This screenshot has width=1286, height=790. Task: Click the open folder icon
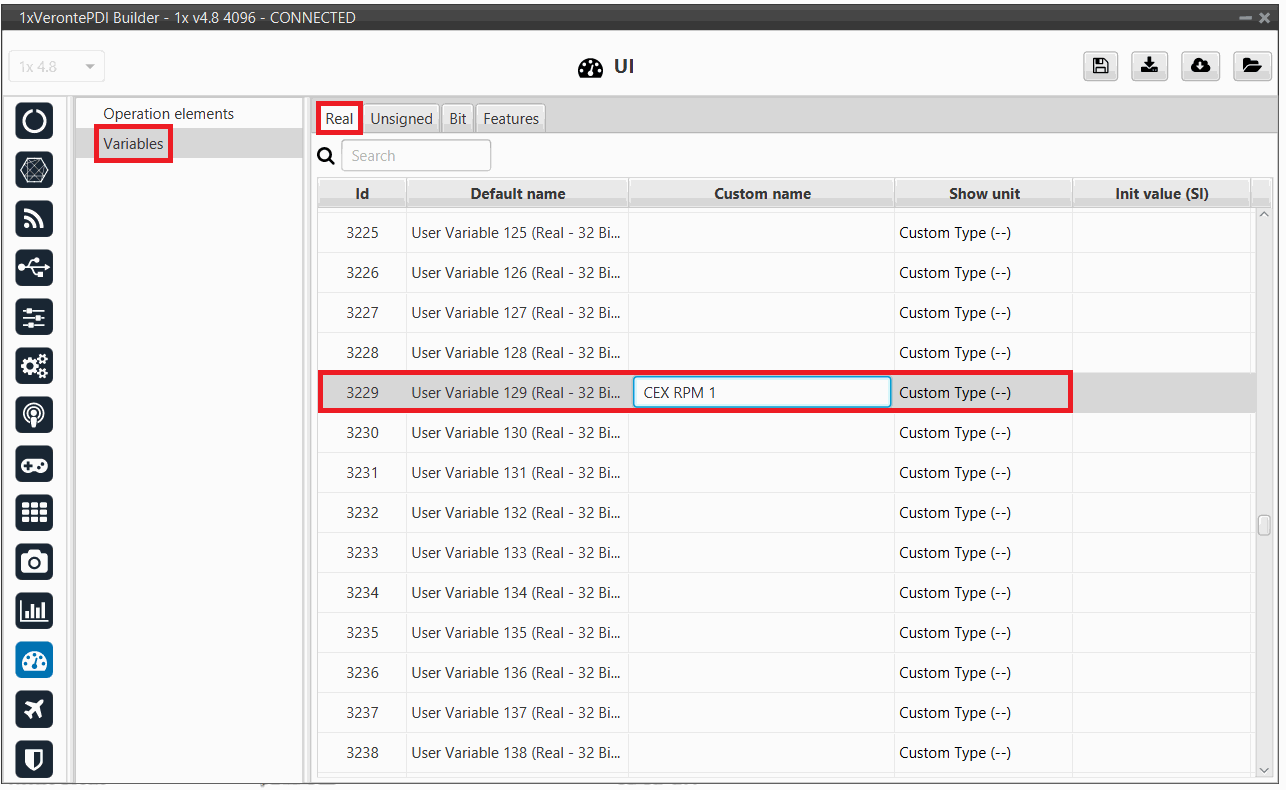pyautogui.click(x=1250, y=66)
